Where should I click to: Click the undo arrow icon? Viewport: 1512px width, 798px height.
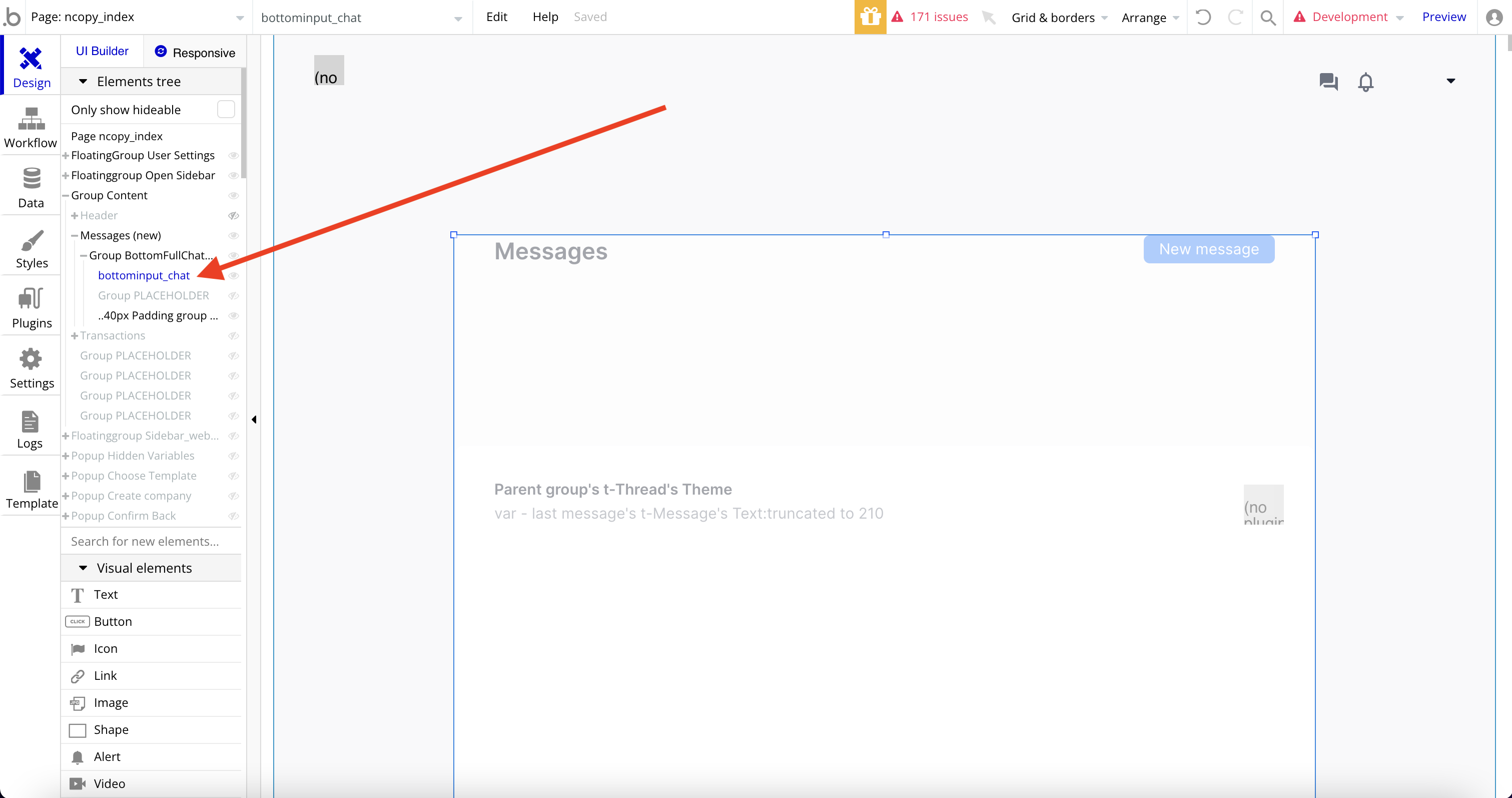1203,18
